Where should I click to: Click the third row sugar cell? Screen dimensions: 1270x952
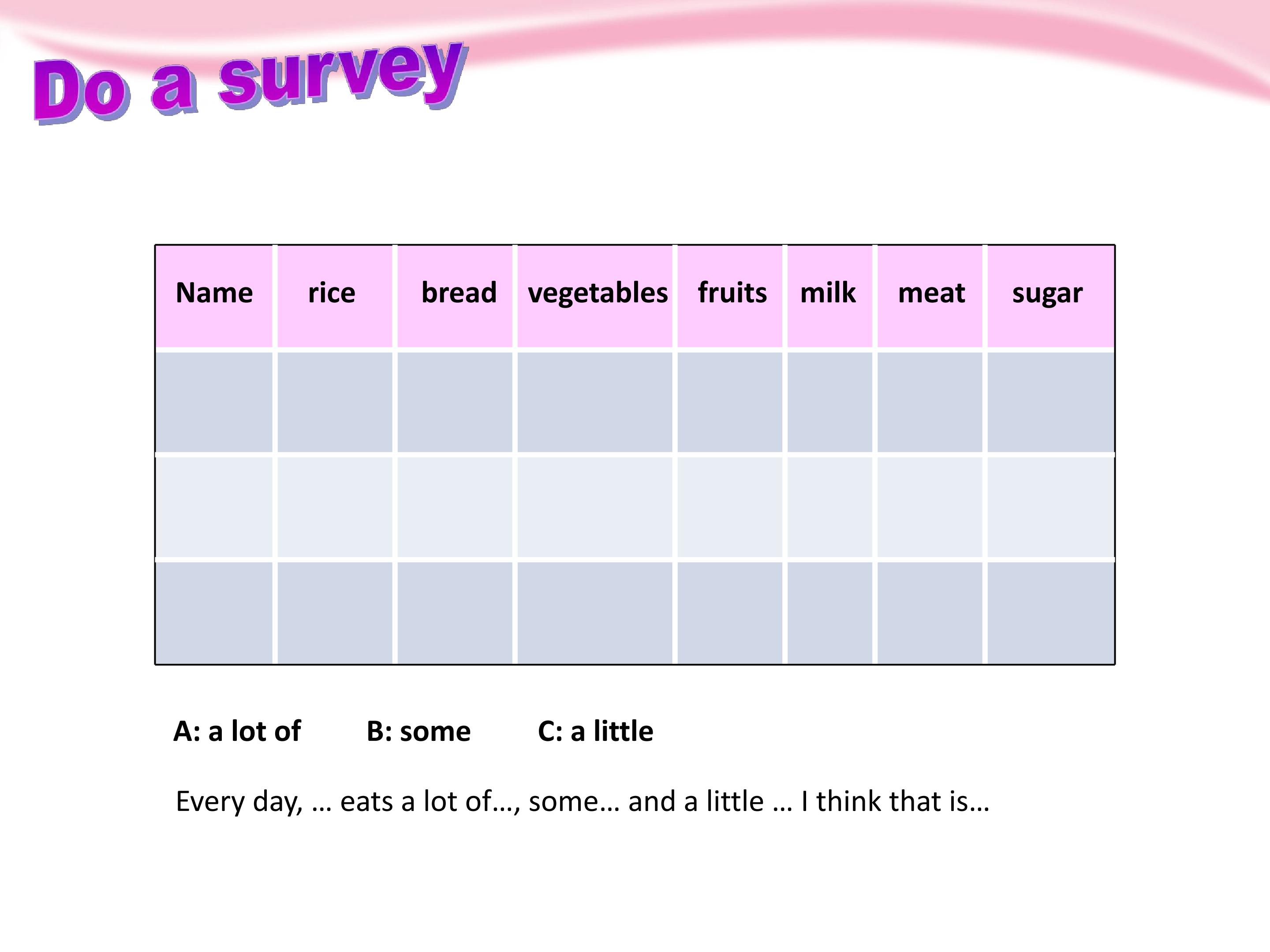tap(1051, 613)
